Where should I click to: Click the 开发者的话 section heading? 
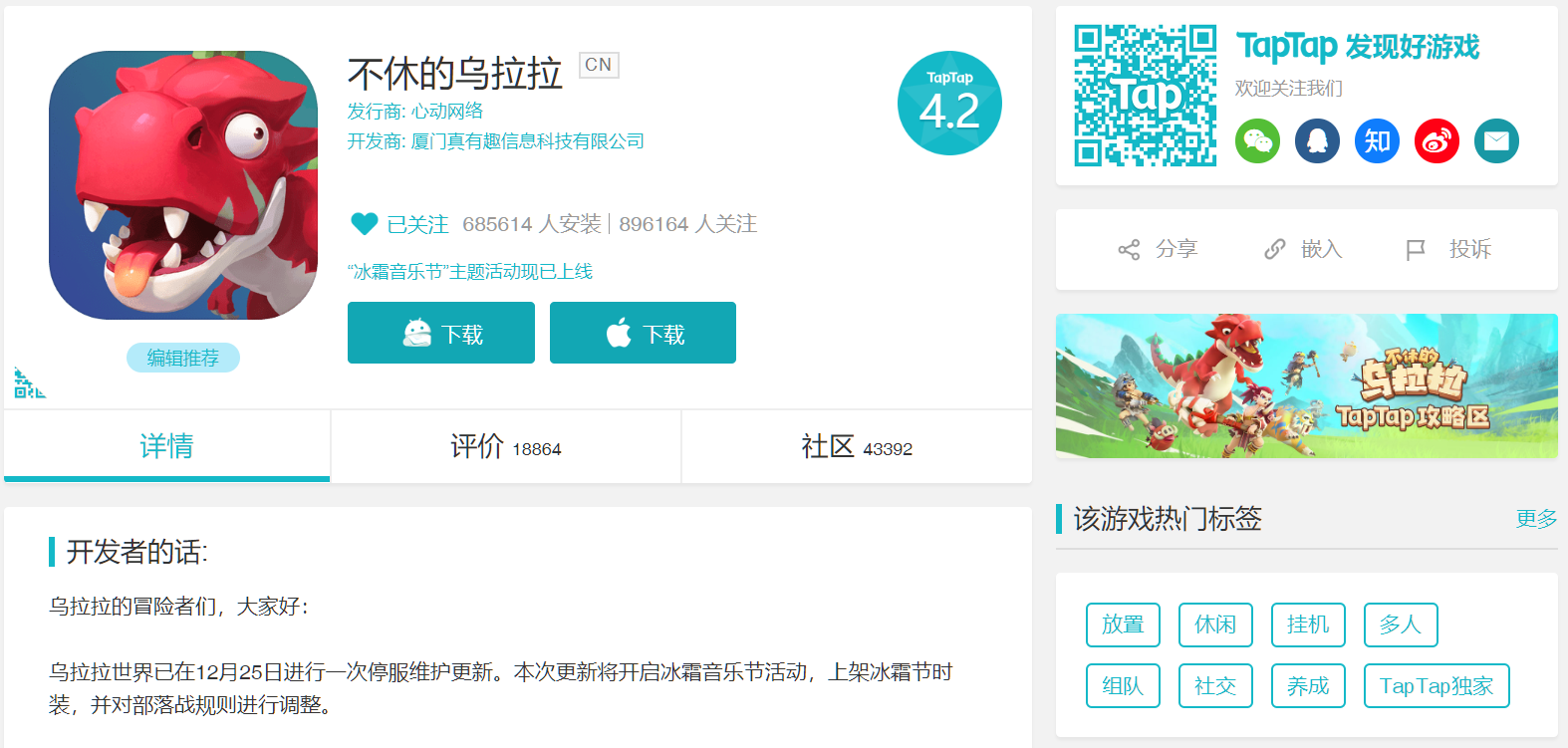pyautogui.click(x=137, y=552)
